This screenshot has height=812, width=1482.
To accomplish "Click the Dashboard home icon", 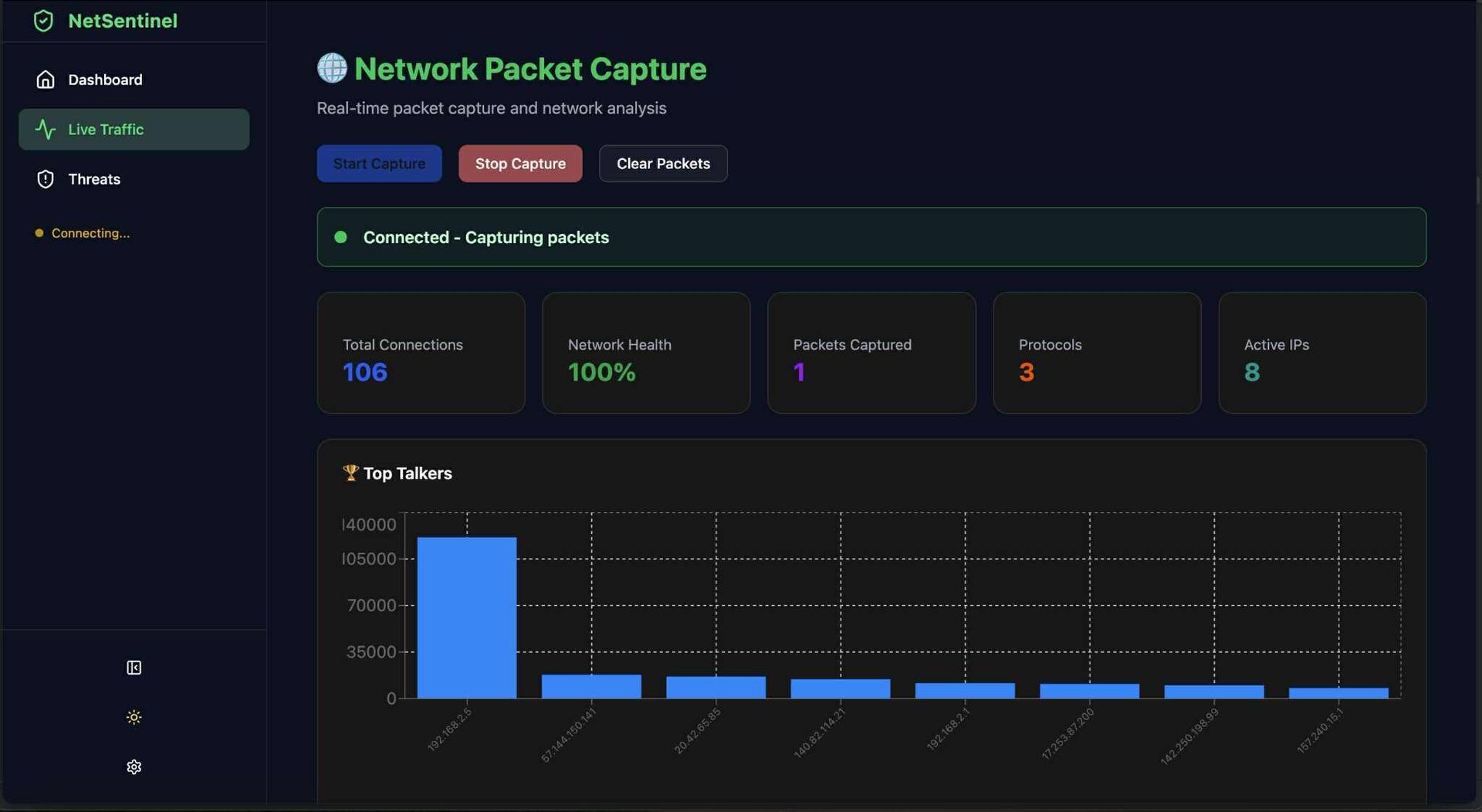I will pos(46,80).
